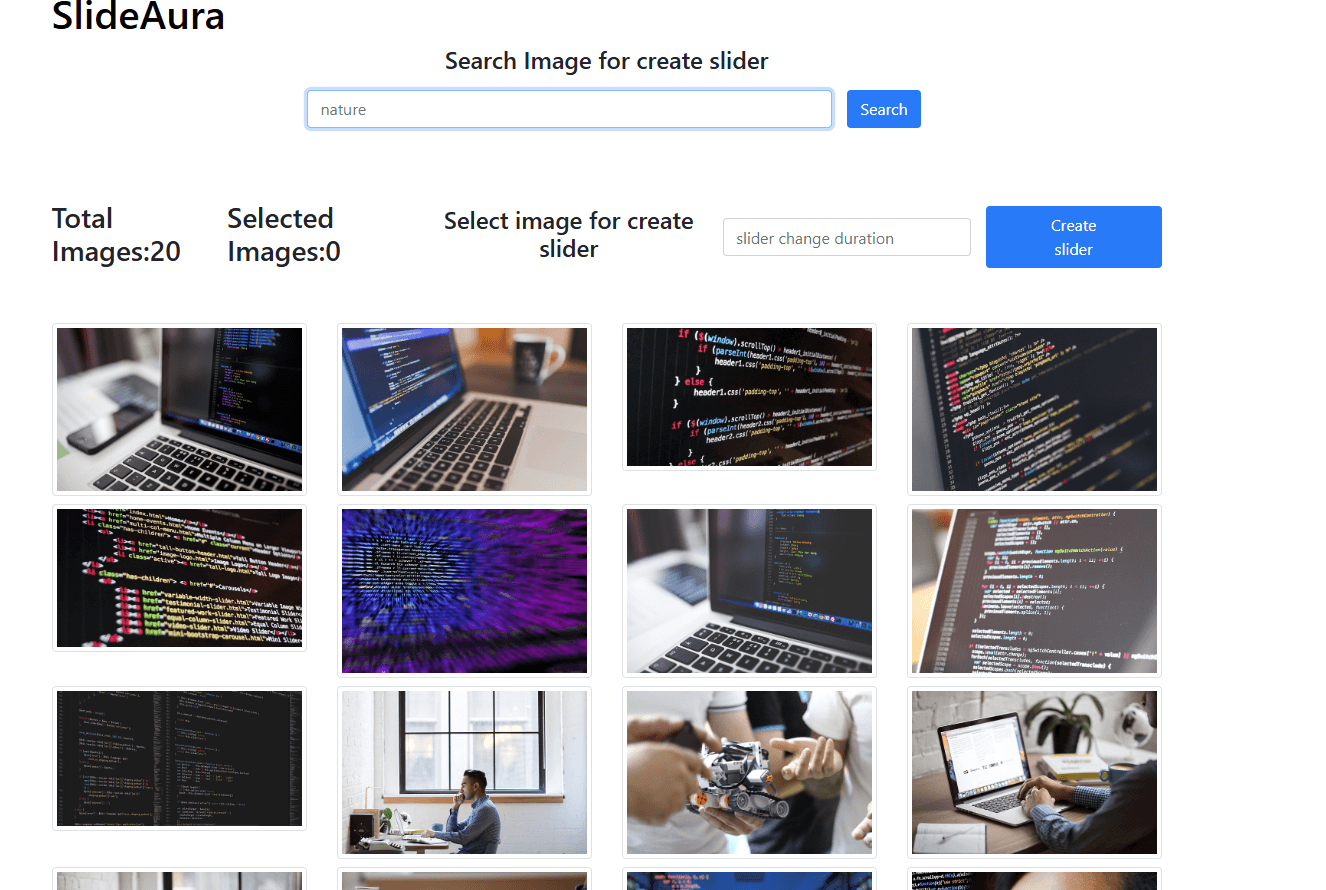
Task: Click the nature search input field
Action: 569,109
